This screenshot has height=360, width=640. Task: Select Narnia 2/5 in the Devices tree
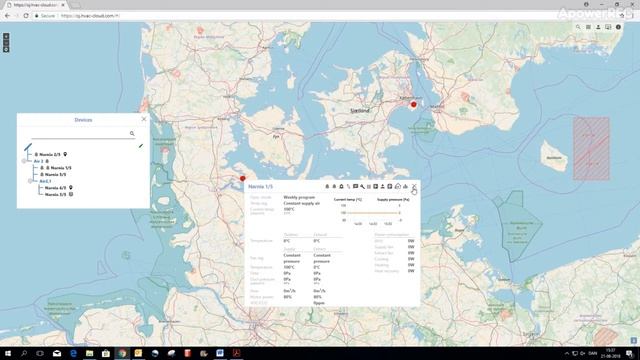50,155
